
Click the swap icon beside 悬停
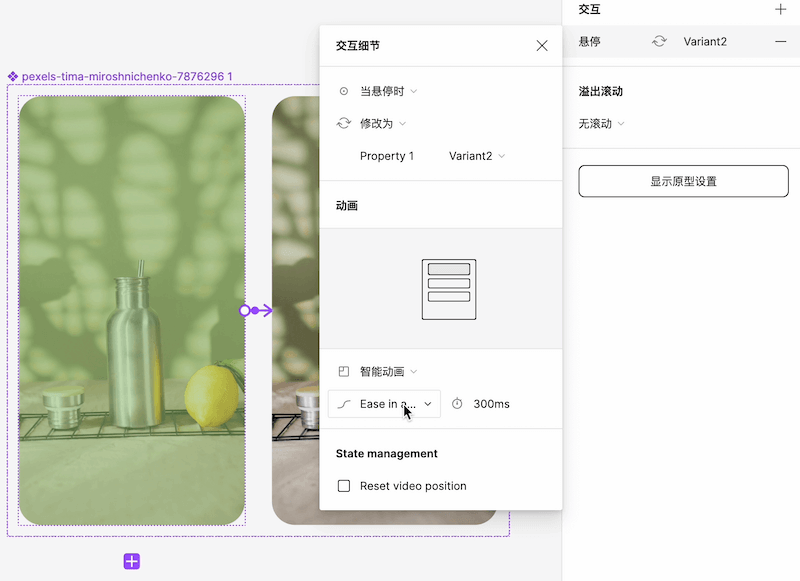click(x=658, y=41)
